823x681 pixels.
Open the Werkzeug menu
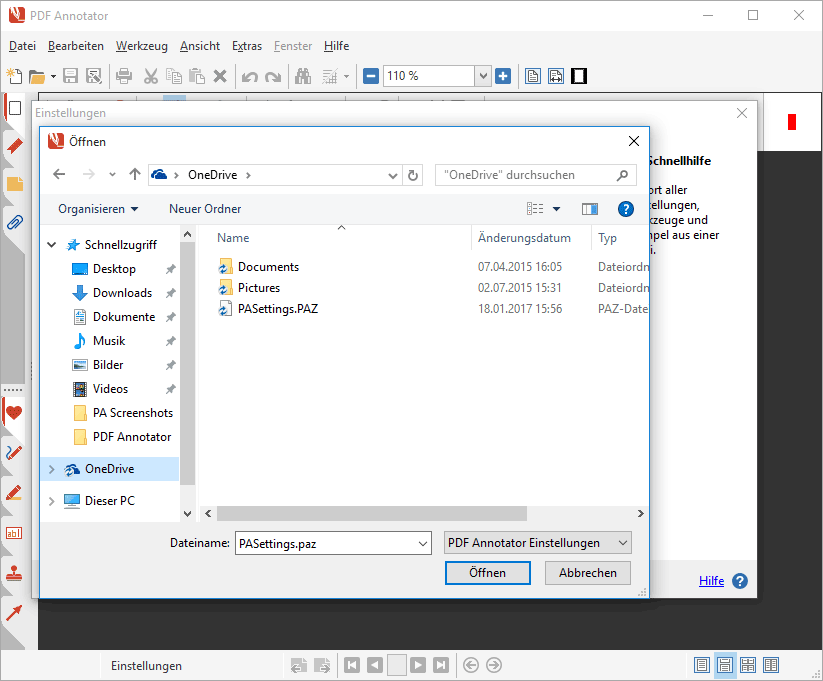[x=141, y=46]
